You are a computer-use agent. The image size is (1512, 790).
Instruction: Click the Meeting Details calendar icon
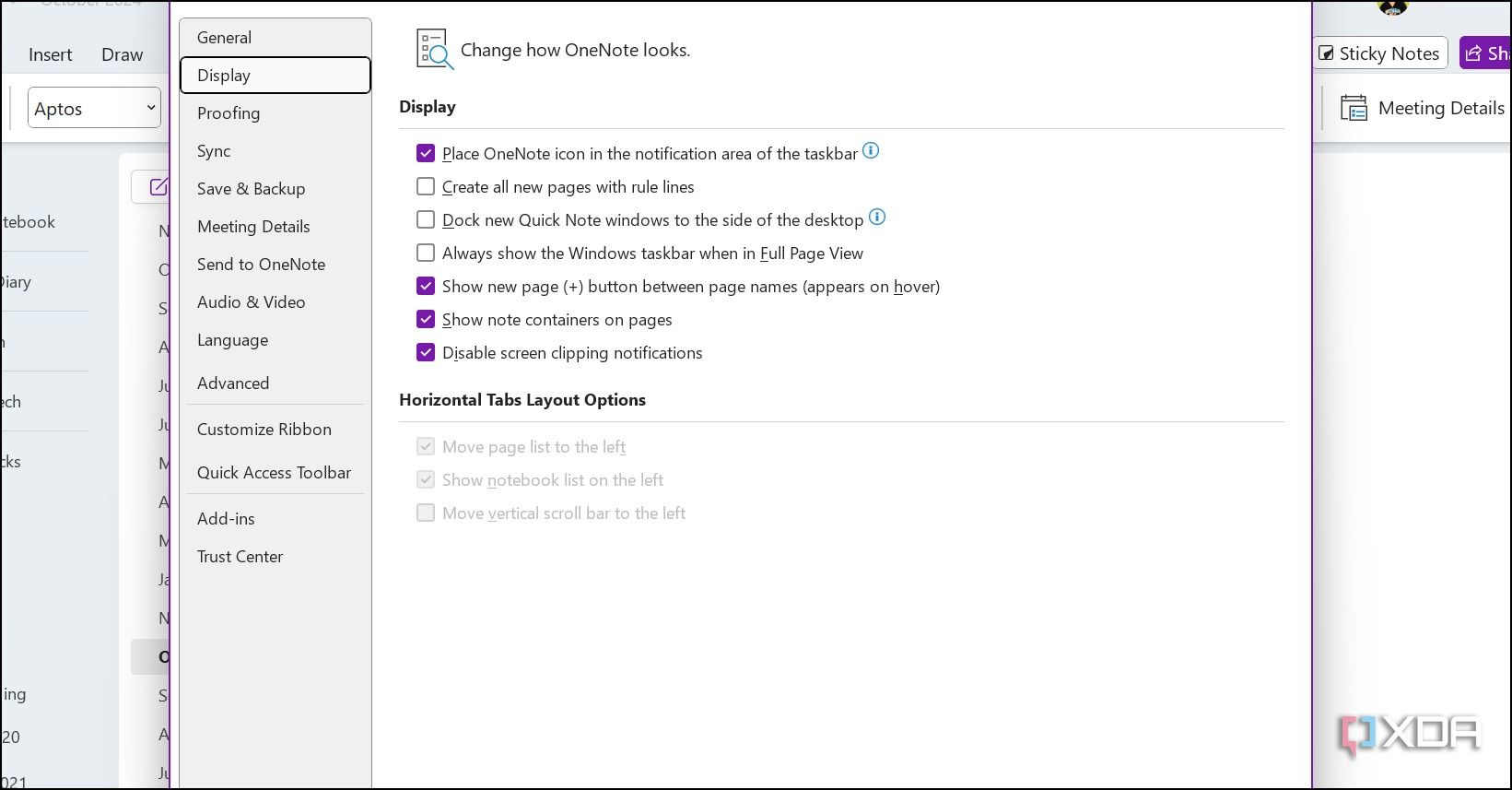[x=1354, y=109]
